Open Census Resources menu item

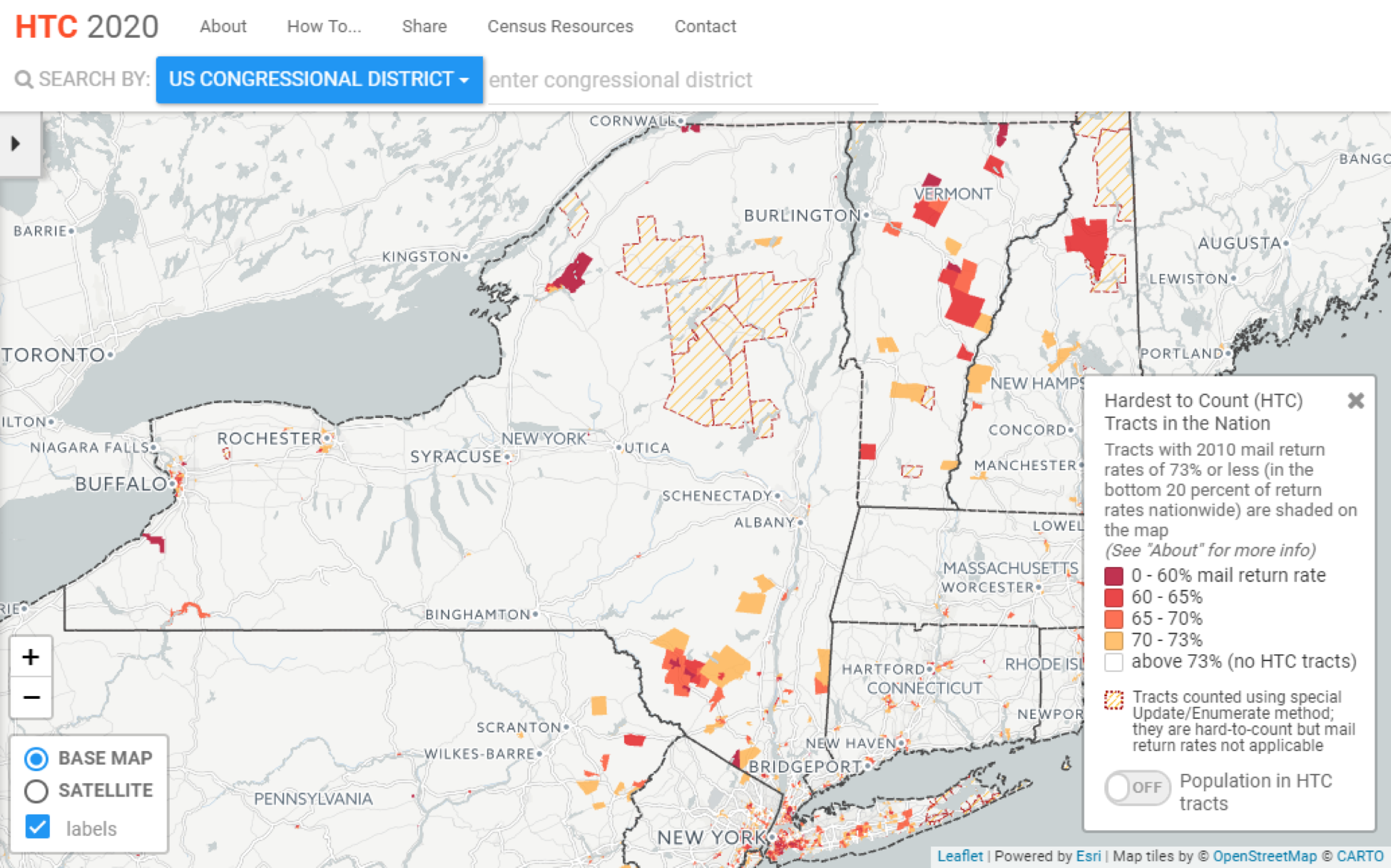click(x=560, y=26)
